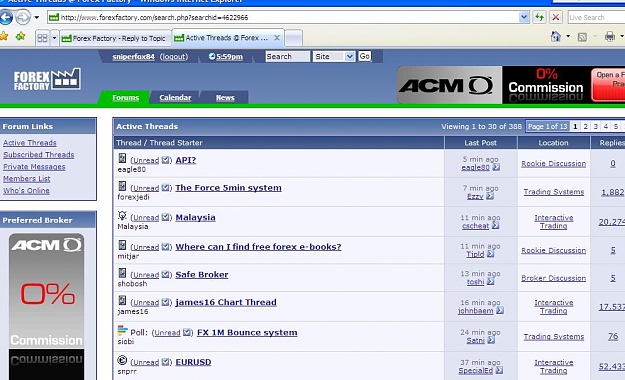This screenshot has width=625, height=380.
Task: Expand the tab list dropdown arrow
Action: (54, 38)
